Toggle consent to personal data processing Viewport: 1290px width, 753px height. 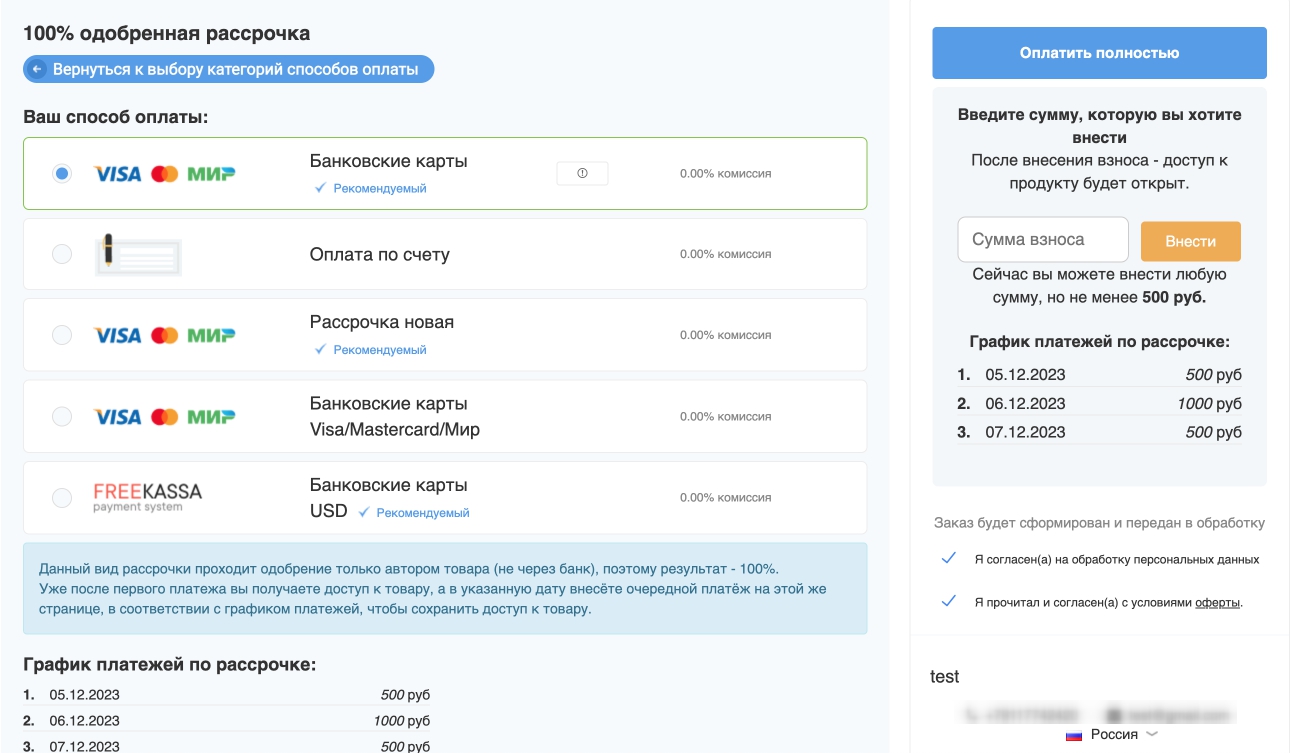[949, 559]
